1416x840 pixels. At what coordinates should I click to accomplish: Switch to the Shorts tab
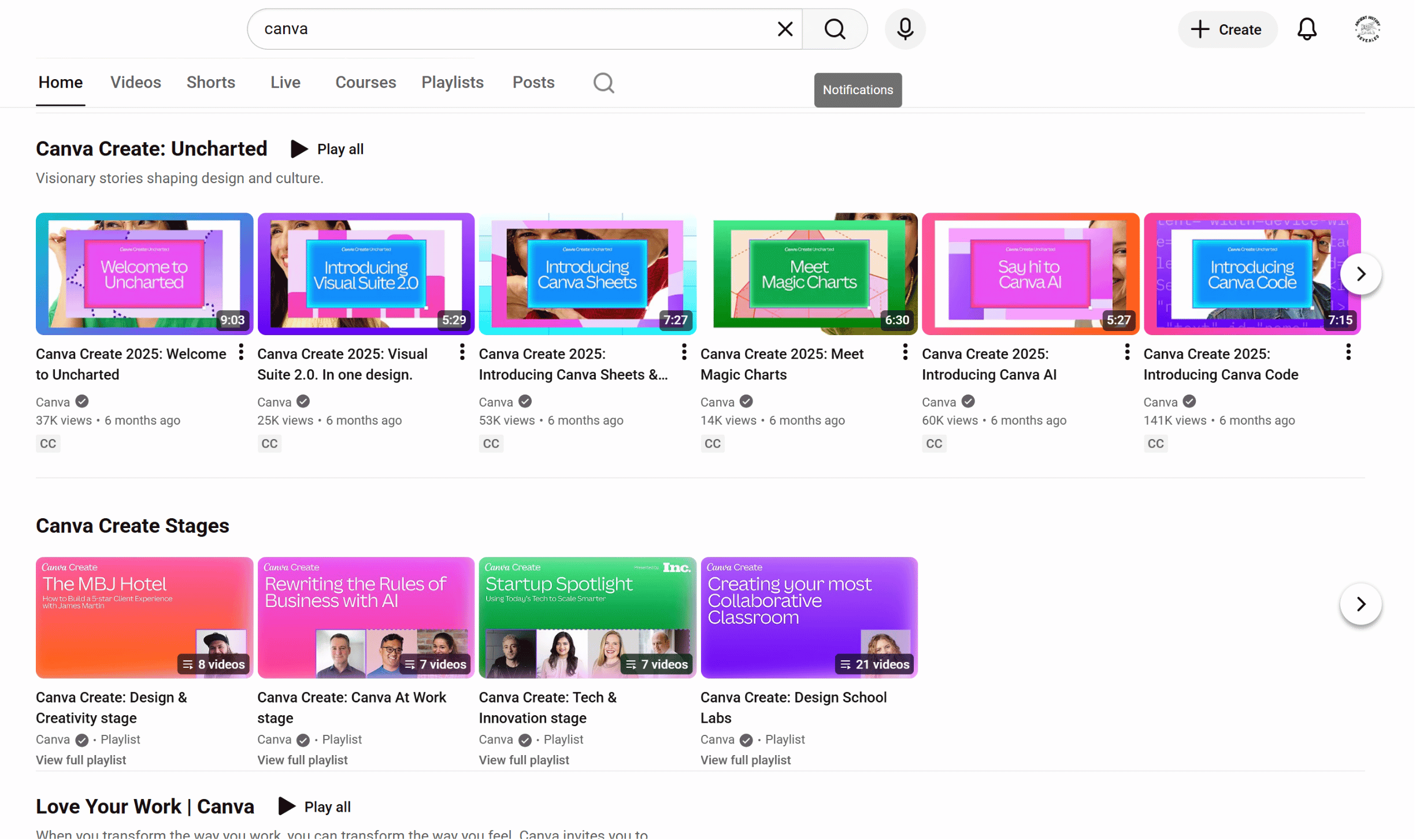(x=210, y=83)
